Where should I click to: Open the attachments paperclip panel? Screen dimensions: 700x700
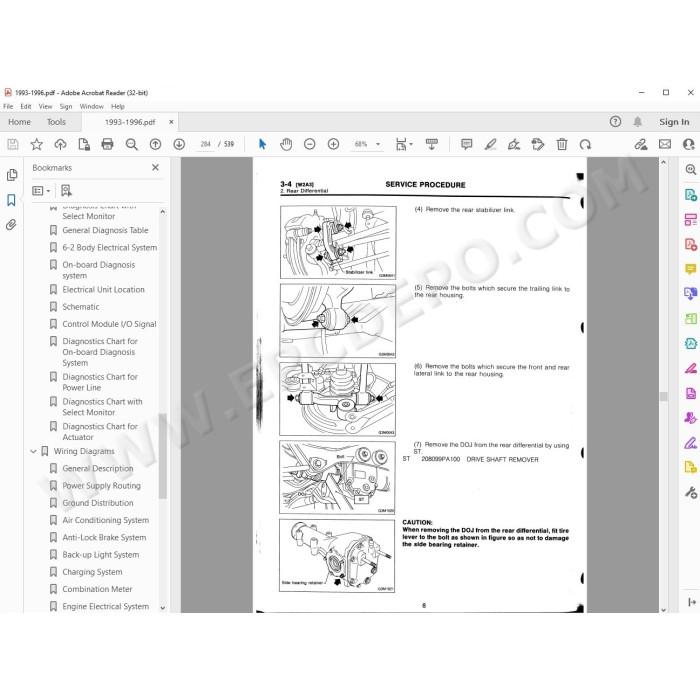(12, 225)
